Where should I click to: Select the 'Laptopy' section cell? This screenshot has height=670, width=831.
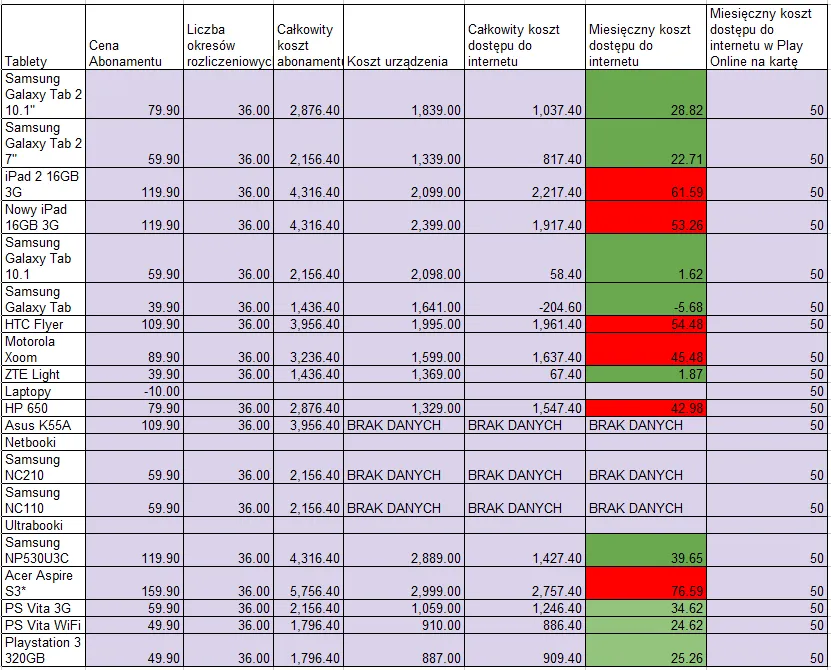point(43,391)
